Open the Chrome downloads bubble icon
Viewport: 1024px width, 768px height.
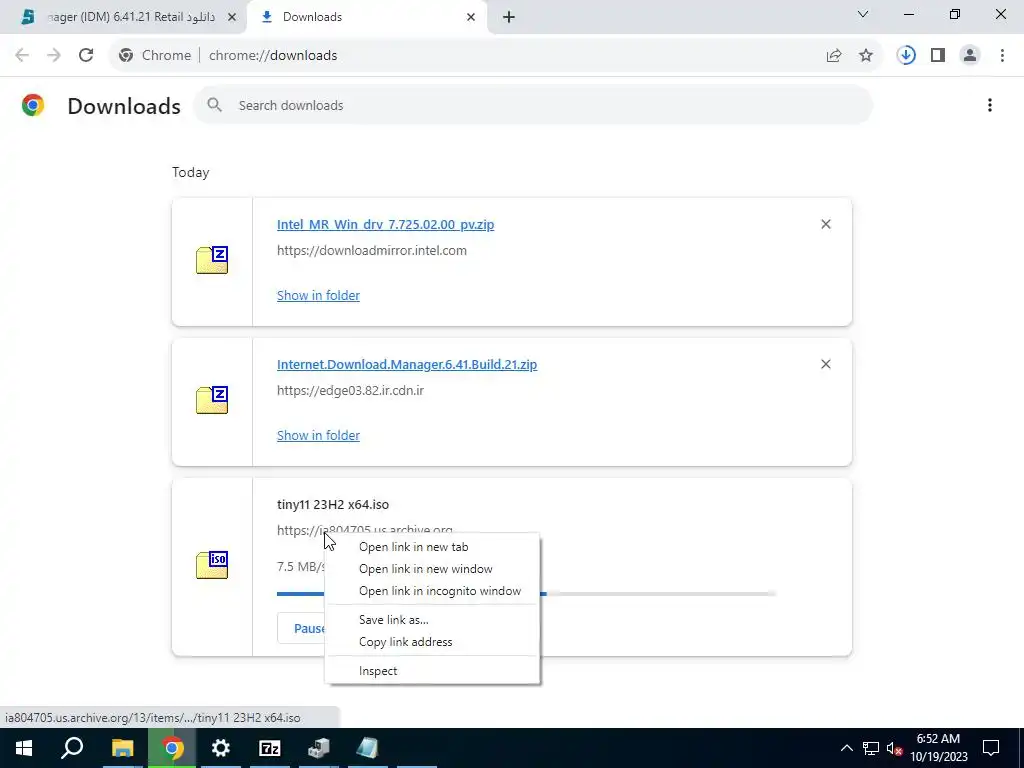[x=906, y=56]
